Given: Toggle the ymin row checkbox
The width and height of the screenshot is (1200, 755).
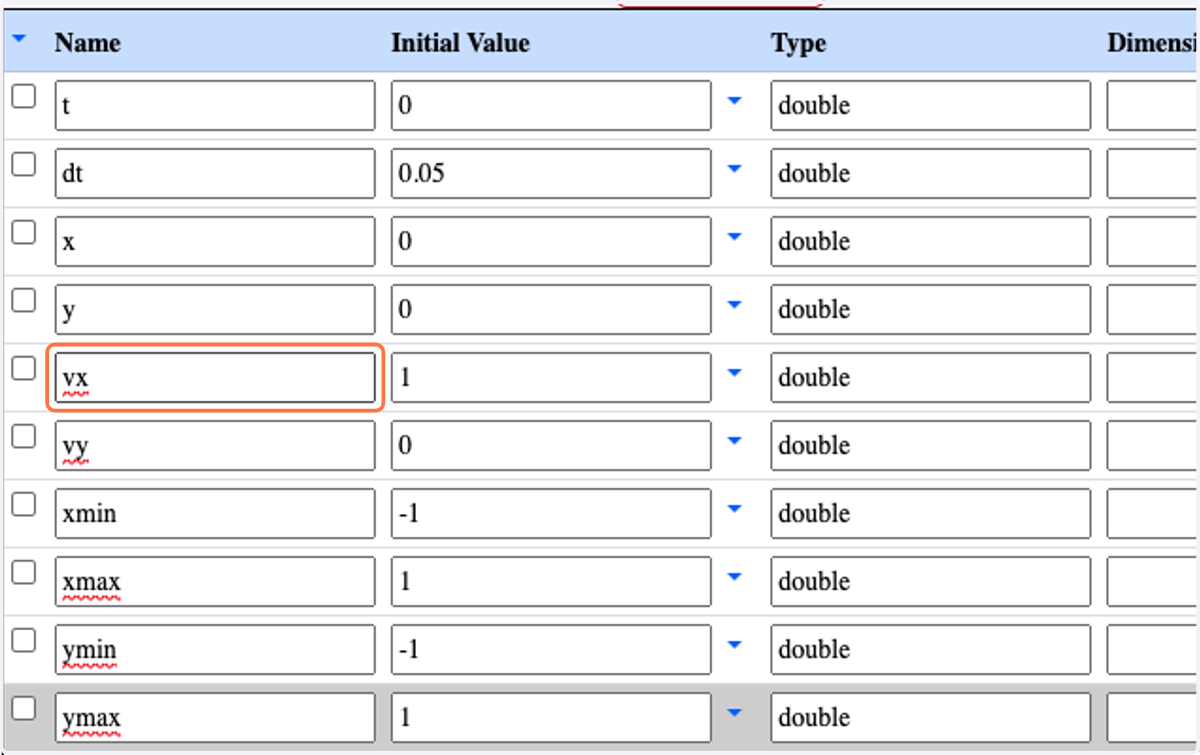Looking at the screenshot, I should point(23,641).
